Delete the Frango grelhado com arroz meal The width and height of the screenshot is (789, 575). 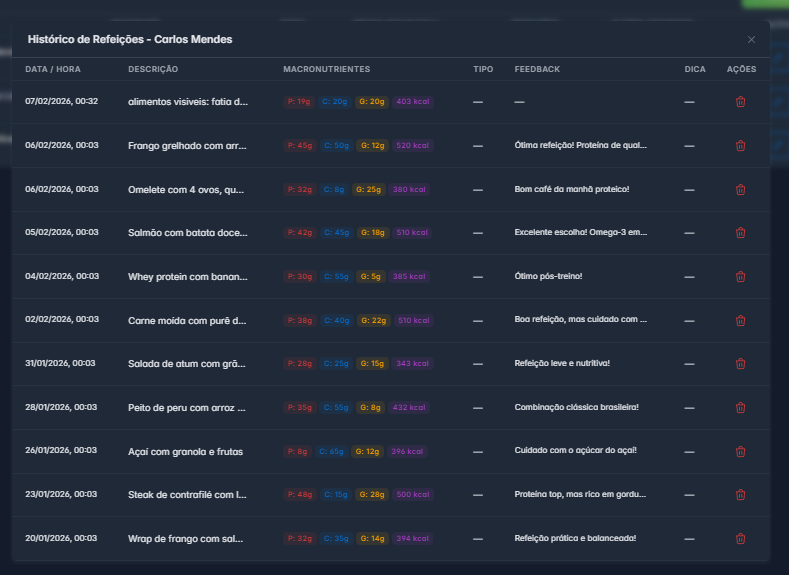click(740, 146)
